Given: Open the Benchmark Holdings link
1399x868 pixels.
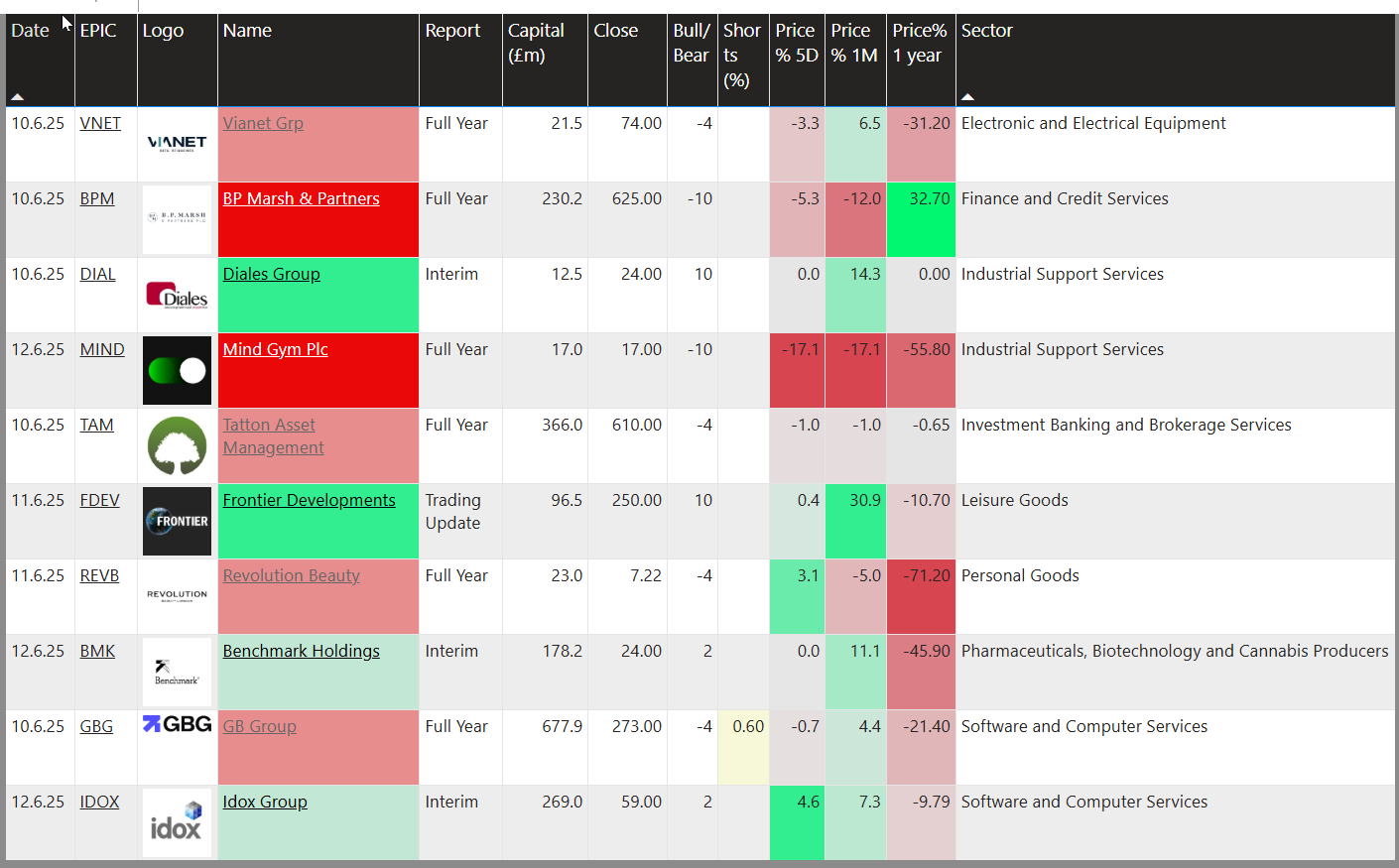Looking at the screenshot, I should (x=301, y=651).
